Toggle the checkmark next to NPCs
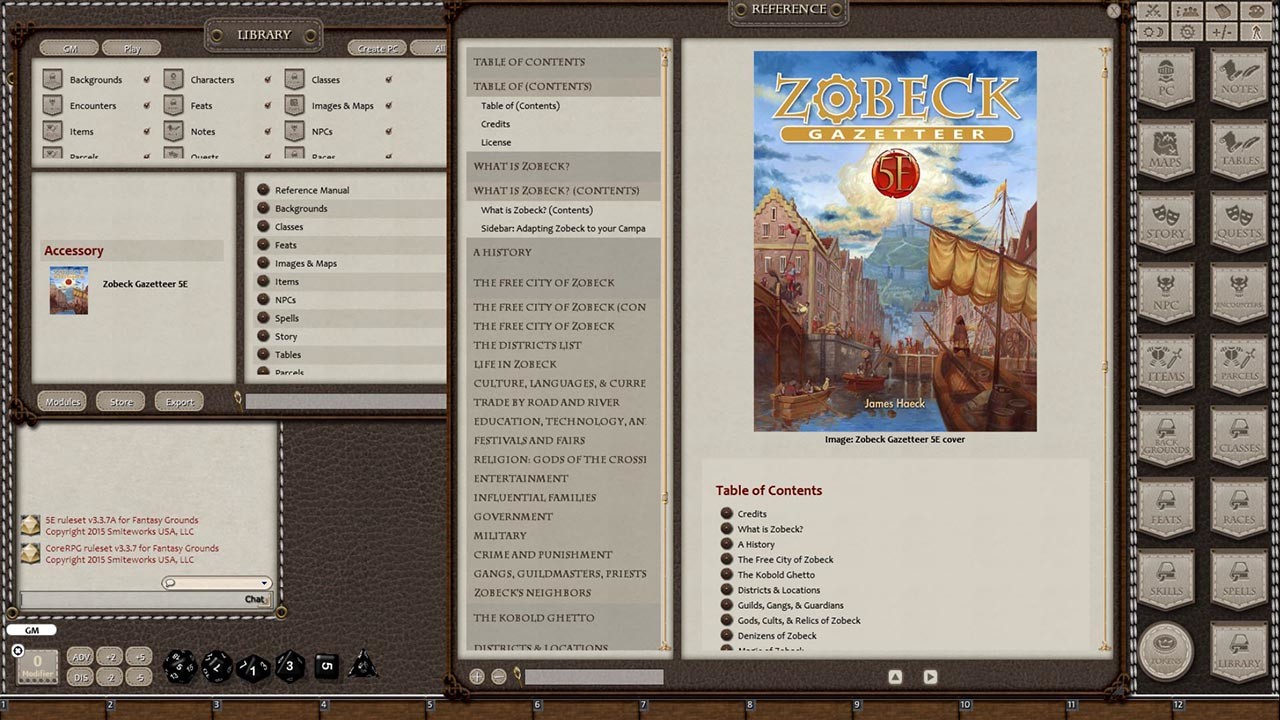Image resolution: width=1280 pixels, height=720 pixels. coord(389,131)
